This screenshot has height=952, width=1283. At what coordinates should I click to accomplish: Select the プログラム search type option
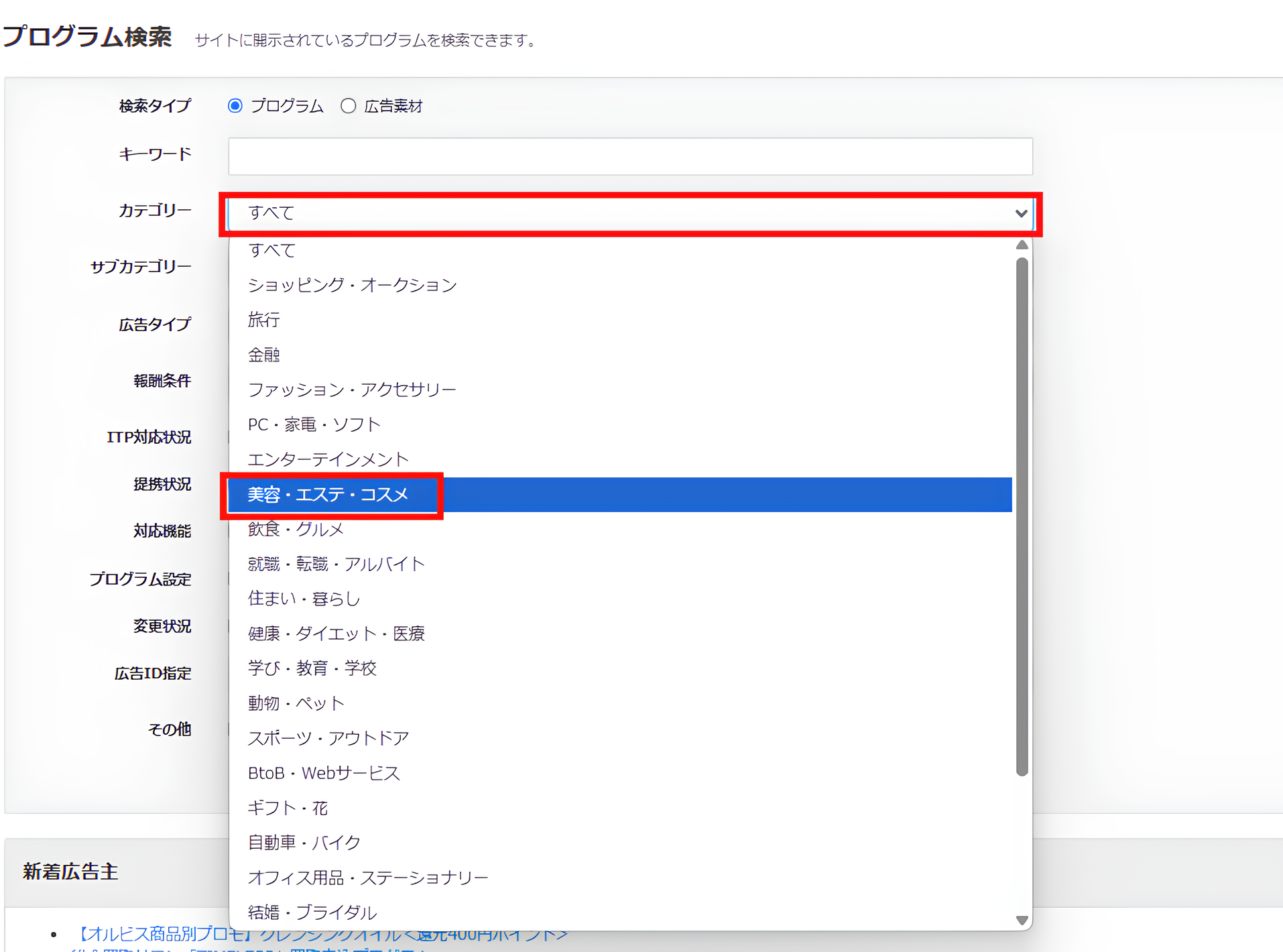pyautogui.click(x=235, y=105)
